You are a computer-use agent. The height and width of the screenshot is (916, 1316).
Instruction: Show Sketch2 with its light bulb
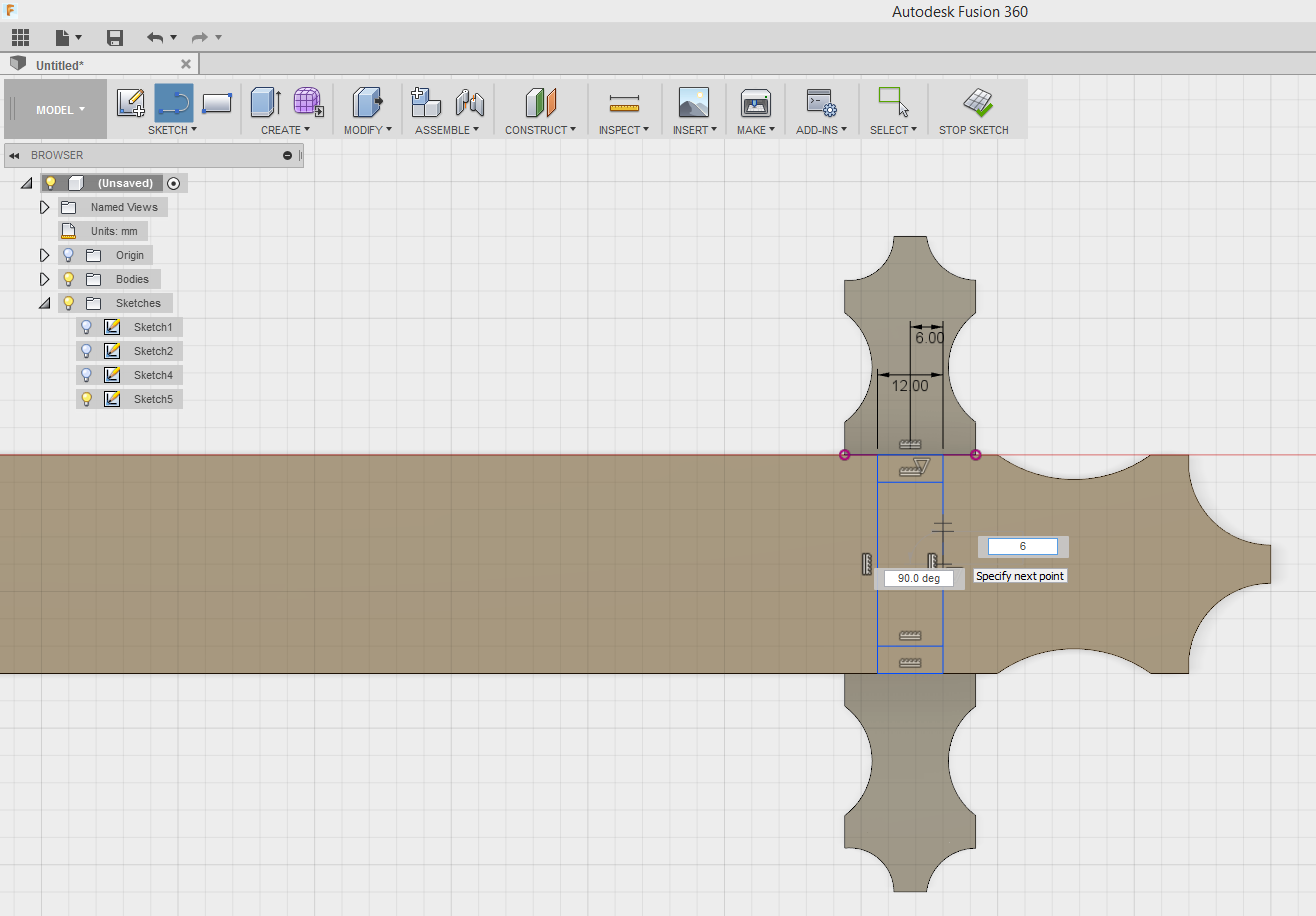[87, 351]
